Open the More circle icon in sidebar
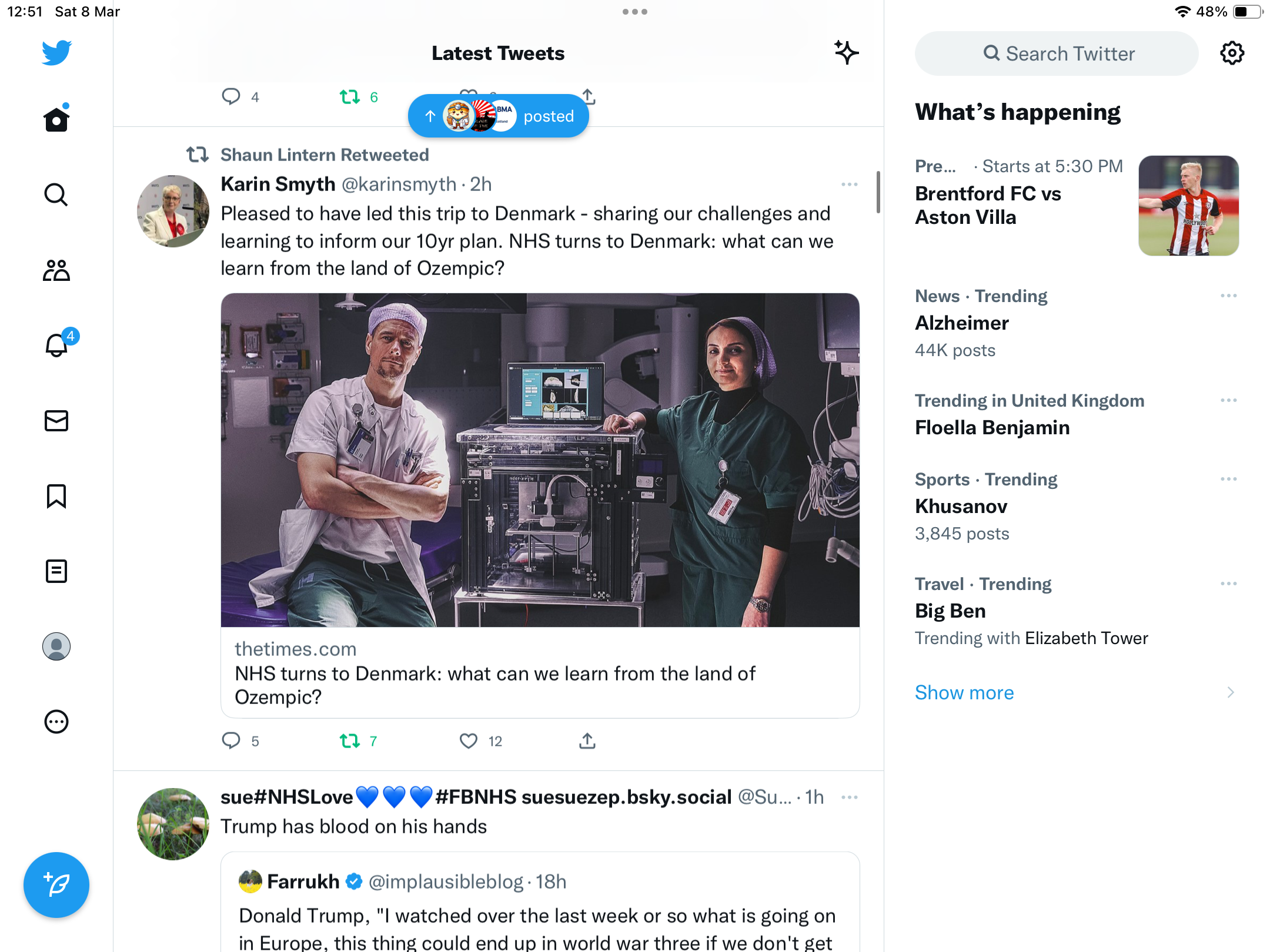Viewport: 1270px width, 952px height. click(x=56, y=722)
